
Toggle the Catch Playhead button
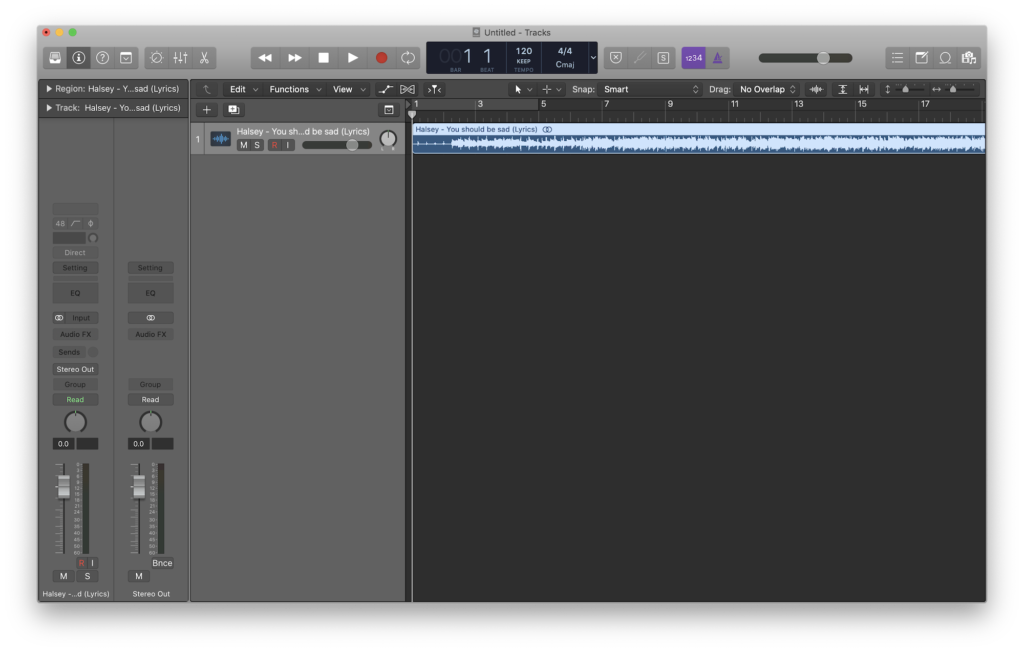tap(434, 90)
